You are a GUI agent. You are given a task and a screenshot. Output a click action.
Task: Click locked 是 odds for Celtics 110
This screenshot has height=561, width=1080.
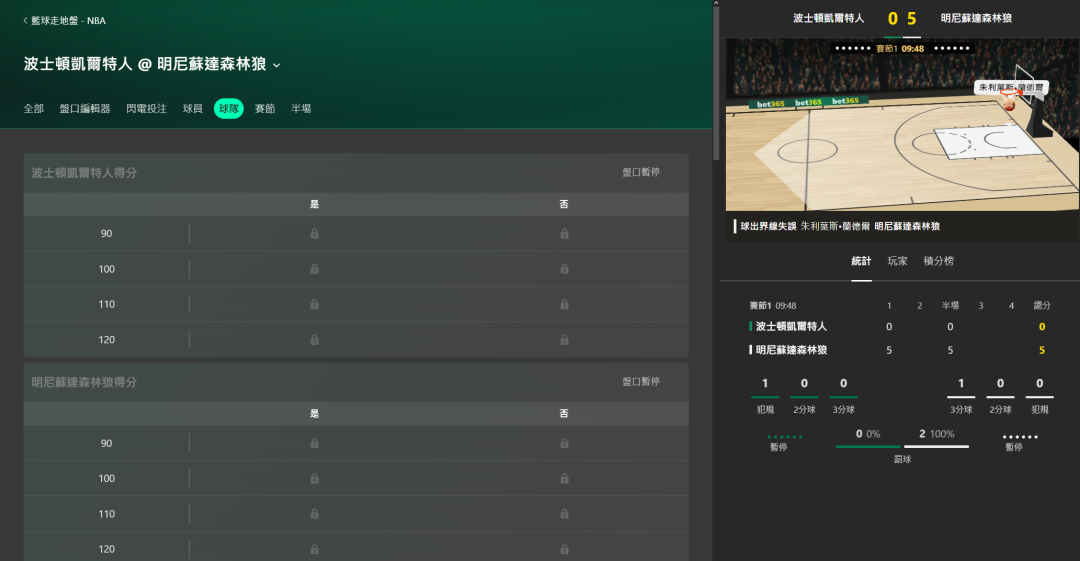click(x=314, y=304)
